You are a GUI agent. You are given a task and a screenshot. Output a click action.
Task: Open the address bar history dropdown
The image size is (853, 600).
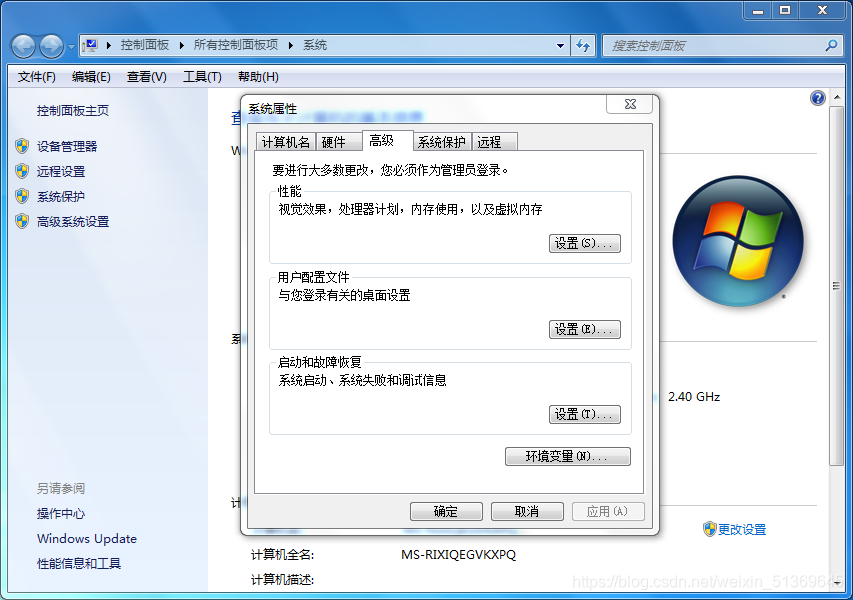[x=562, y=45]
